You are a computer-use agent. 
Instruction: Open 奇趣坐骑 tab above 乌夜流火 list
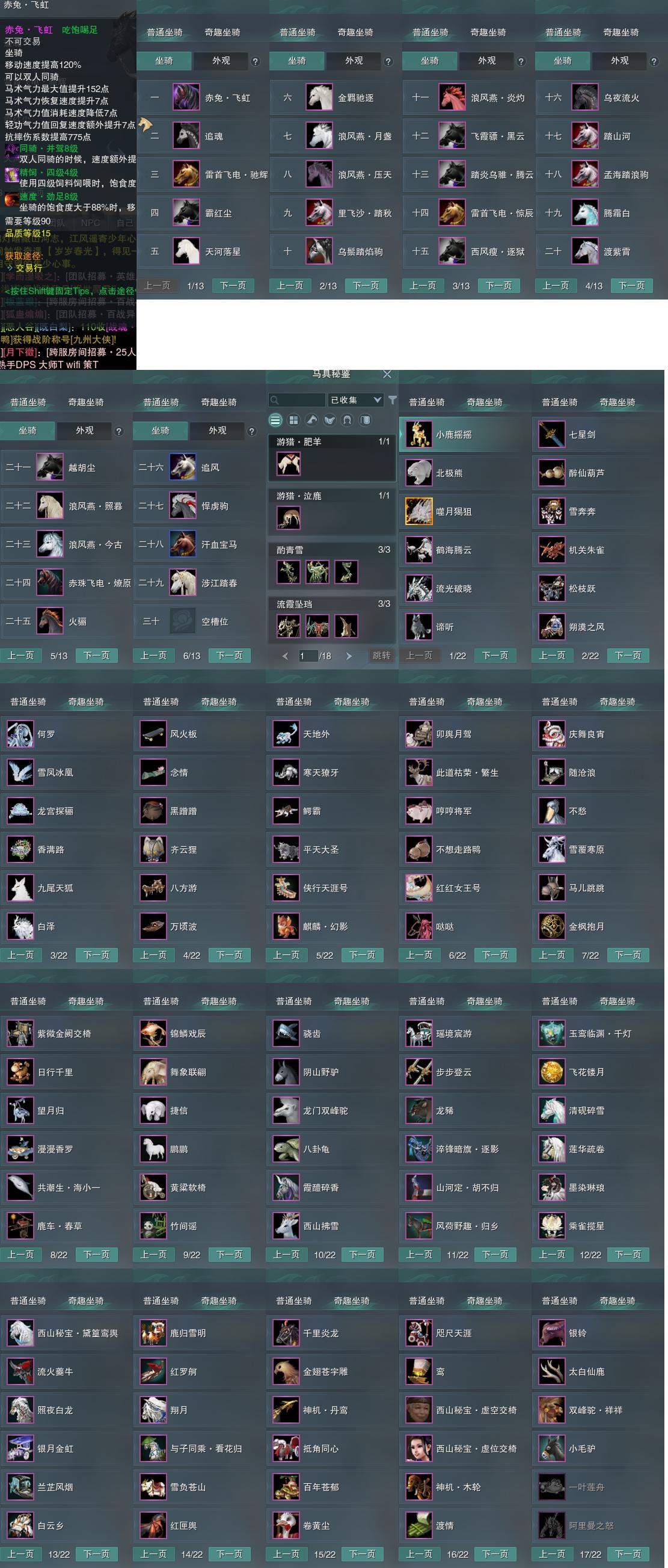(x=621, y=32)
